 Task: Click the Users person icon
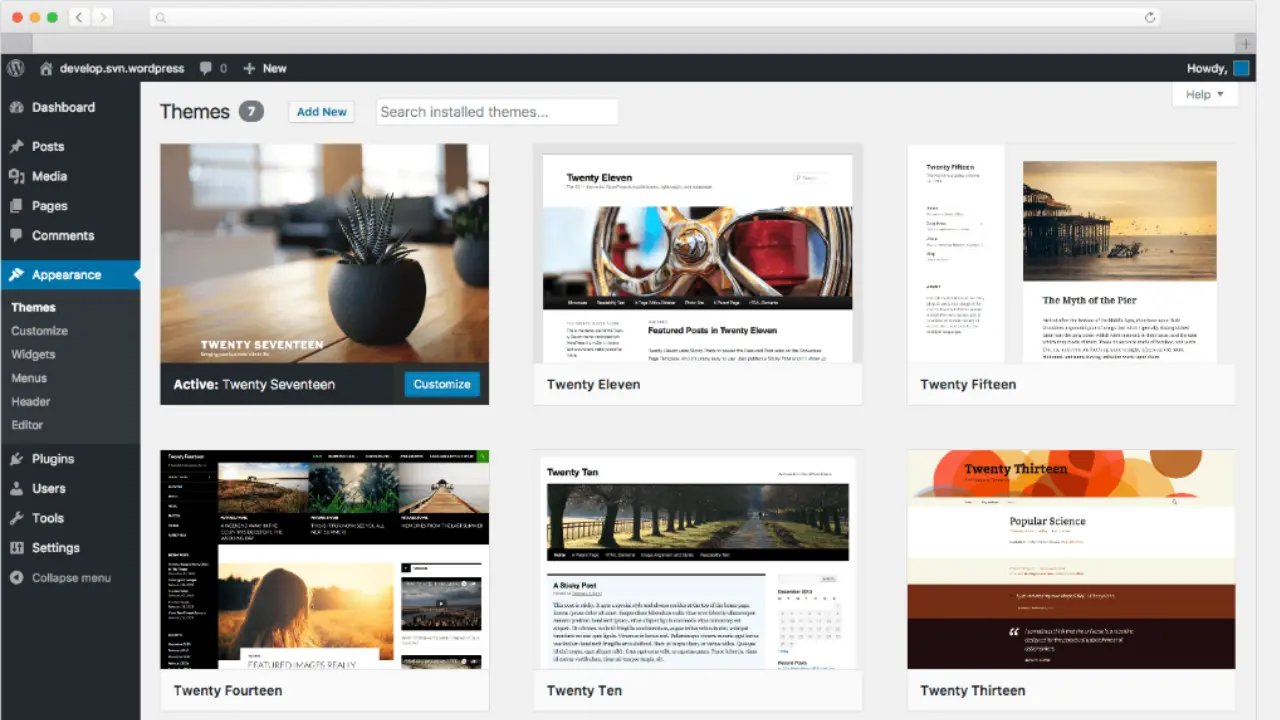tap(16, 489)
